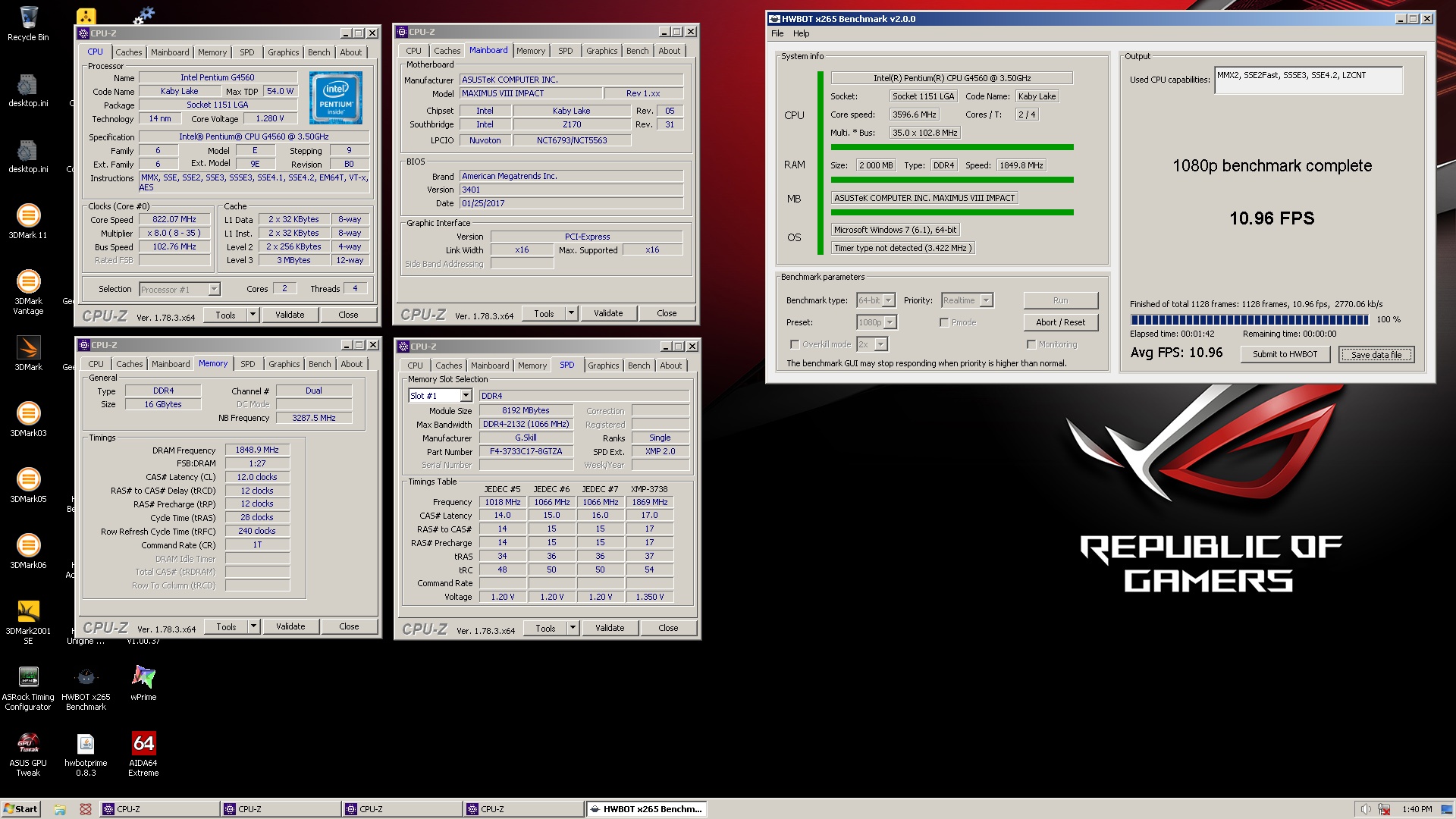Viewport: 1456px width, 819px height.
Task: Open the File menu in HWBOT x265
Action: [777, 33]
